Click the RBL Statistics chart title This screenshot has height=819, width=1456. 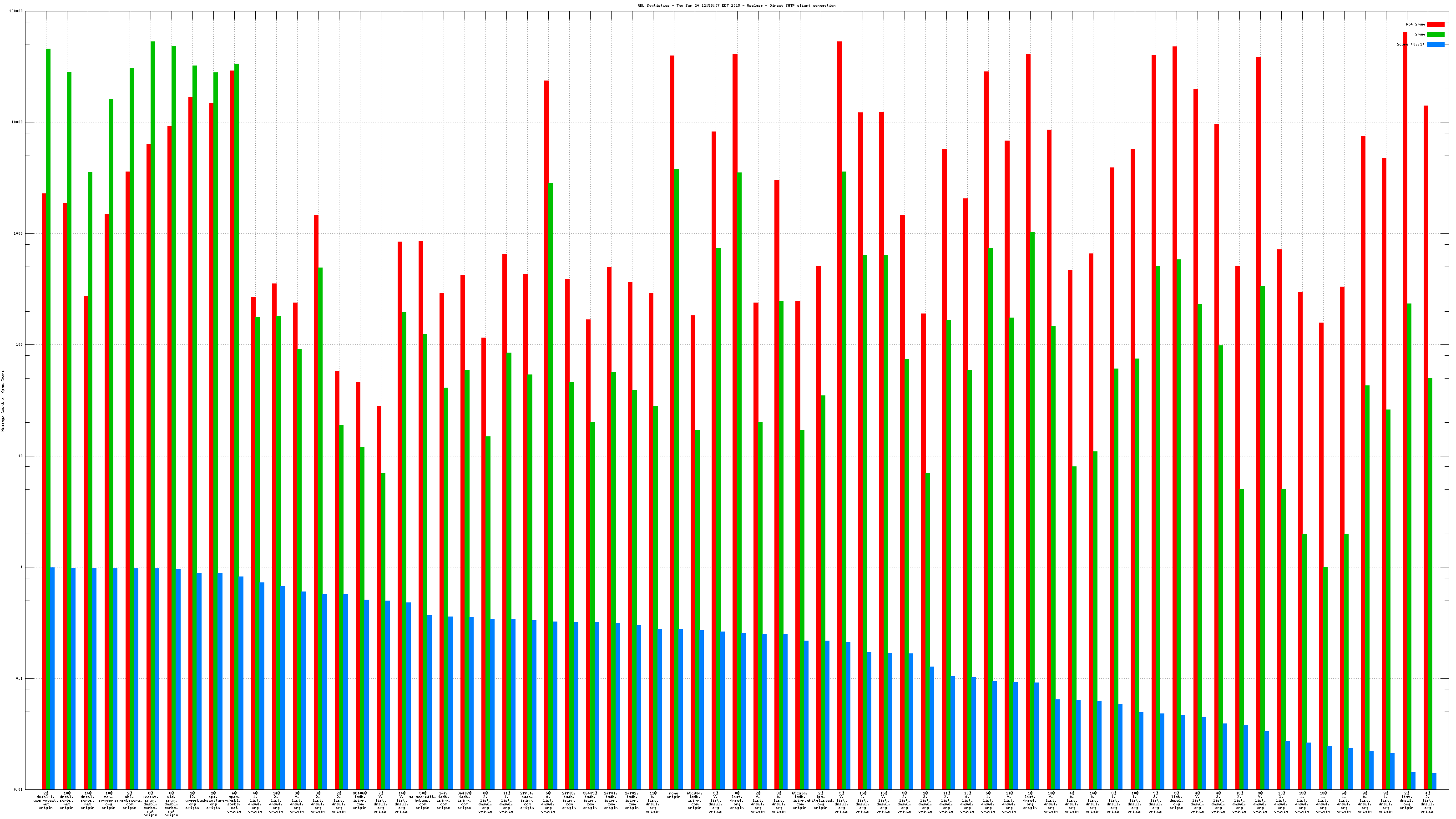736,5
